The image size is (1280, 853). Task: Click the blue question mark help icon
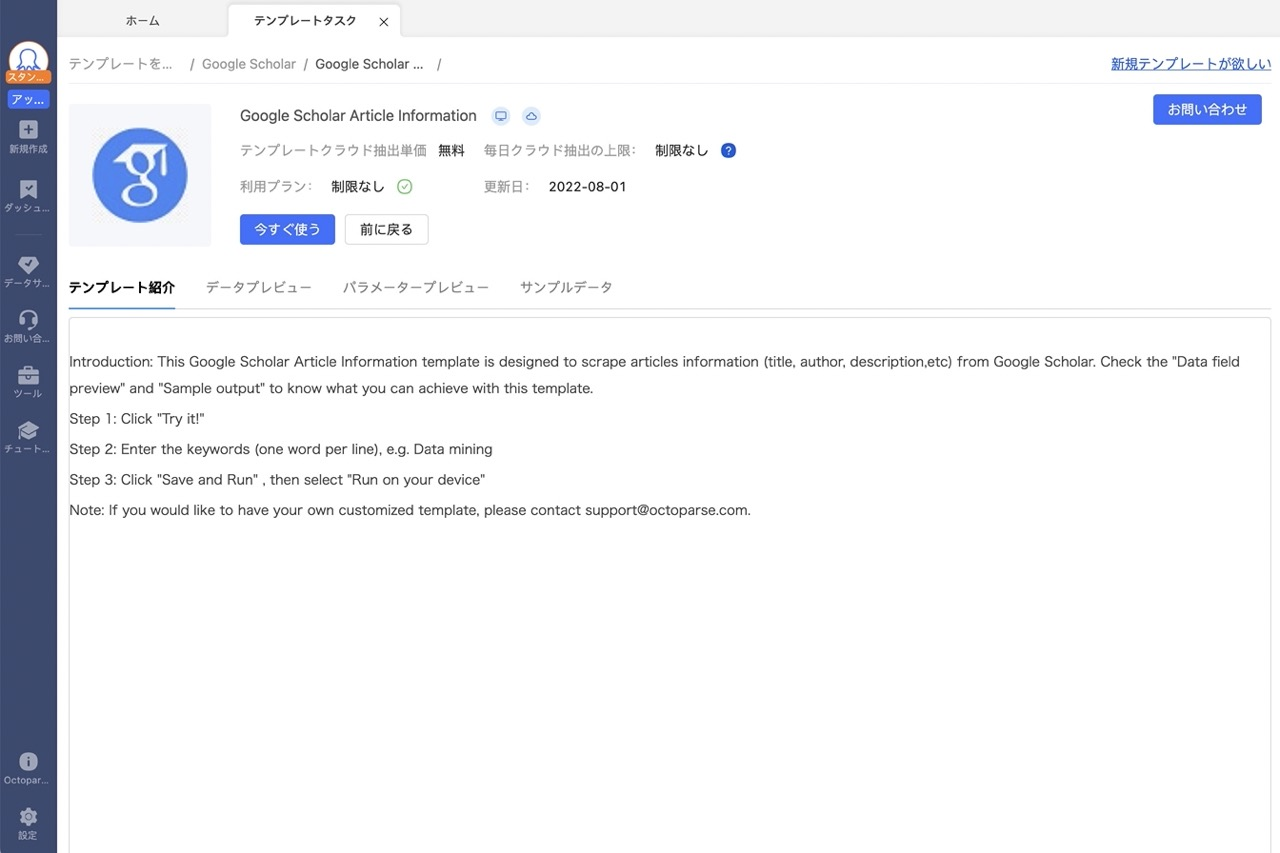point(728,151)
